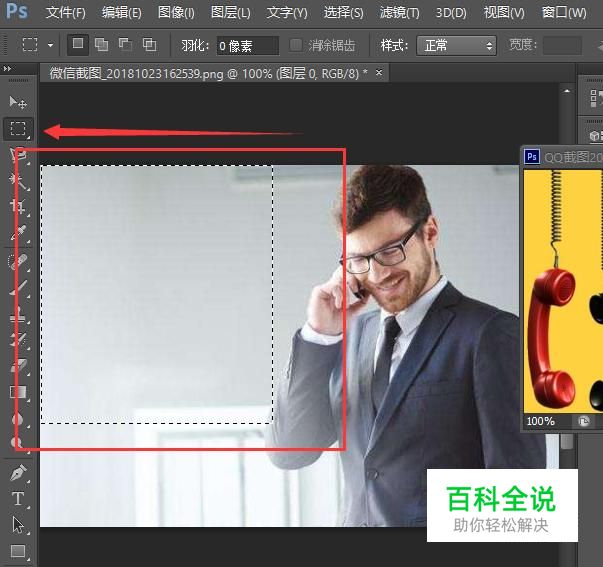Select the Polygonal Lasso tool
The image size is (603, 567).
tap(18, 155)
